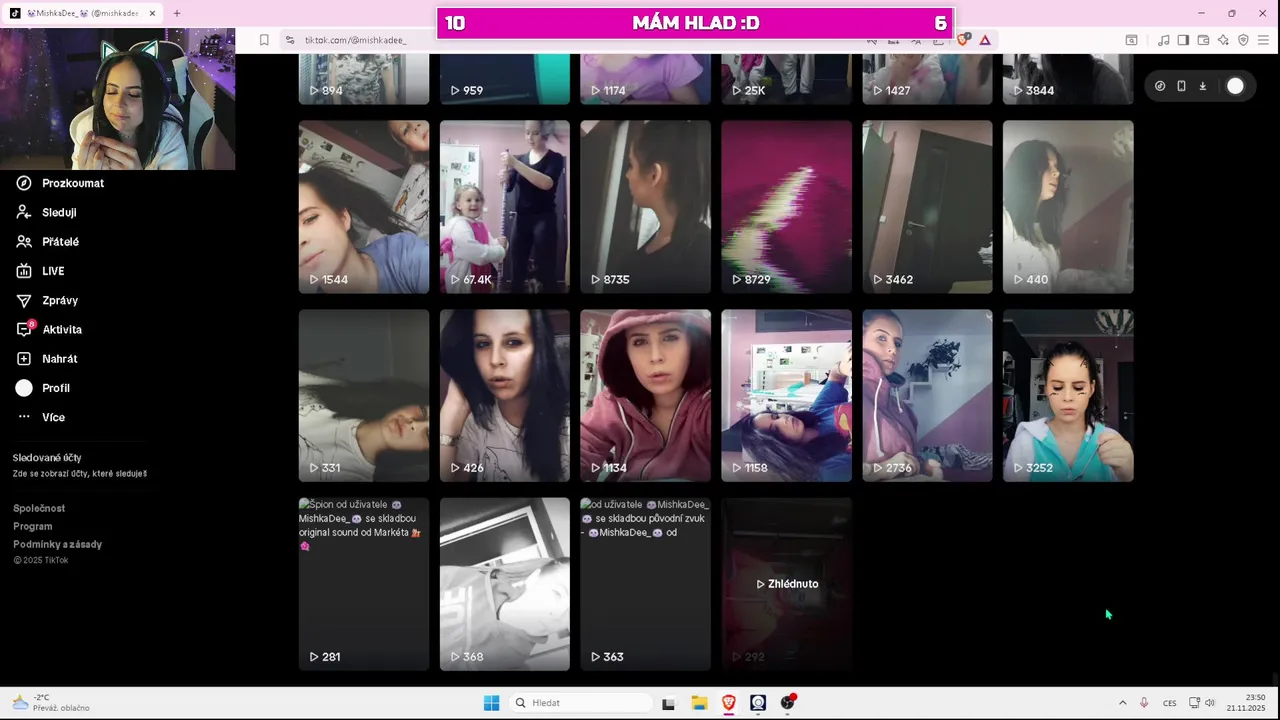Screen dimensions: 1280x720
Task: Open the weather widget showing -2°C
Action: point(50,703)
